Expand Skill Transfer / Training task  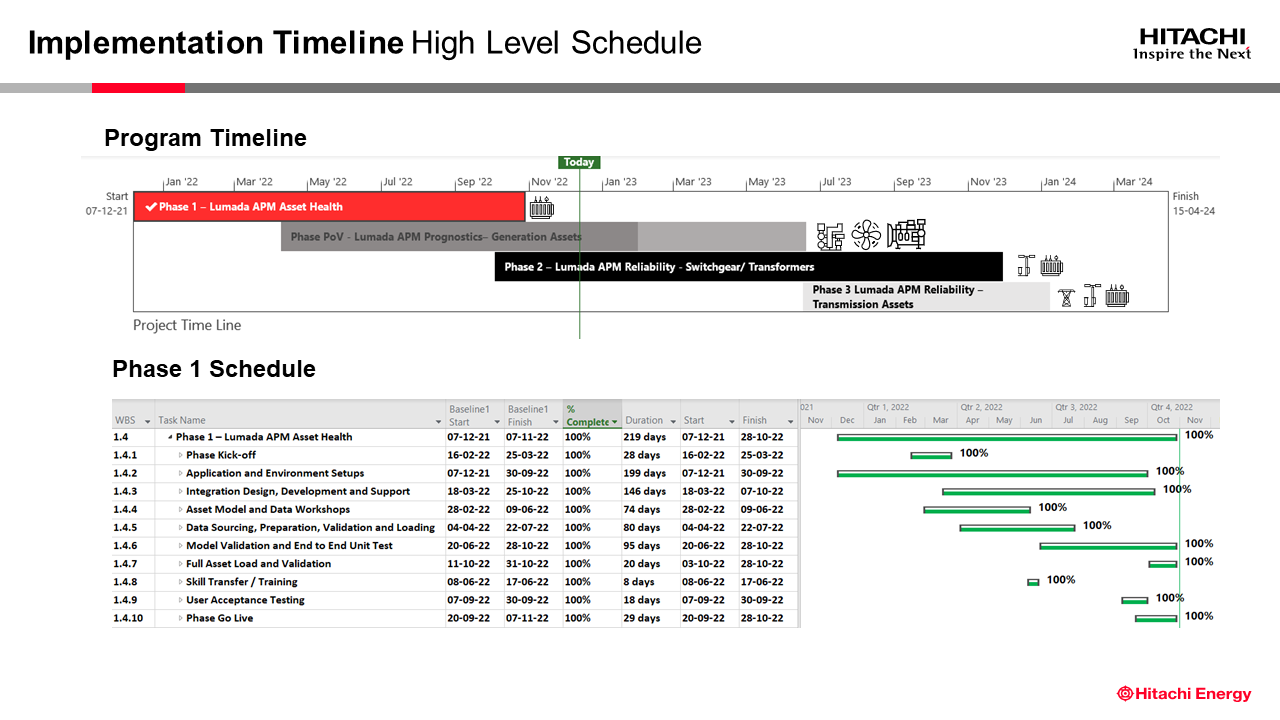(181, 582)
